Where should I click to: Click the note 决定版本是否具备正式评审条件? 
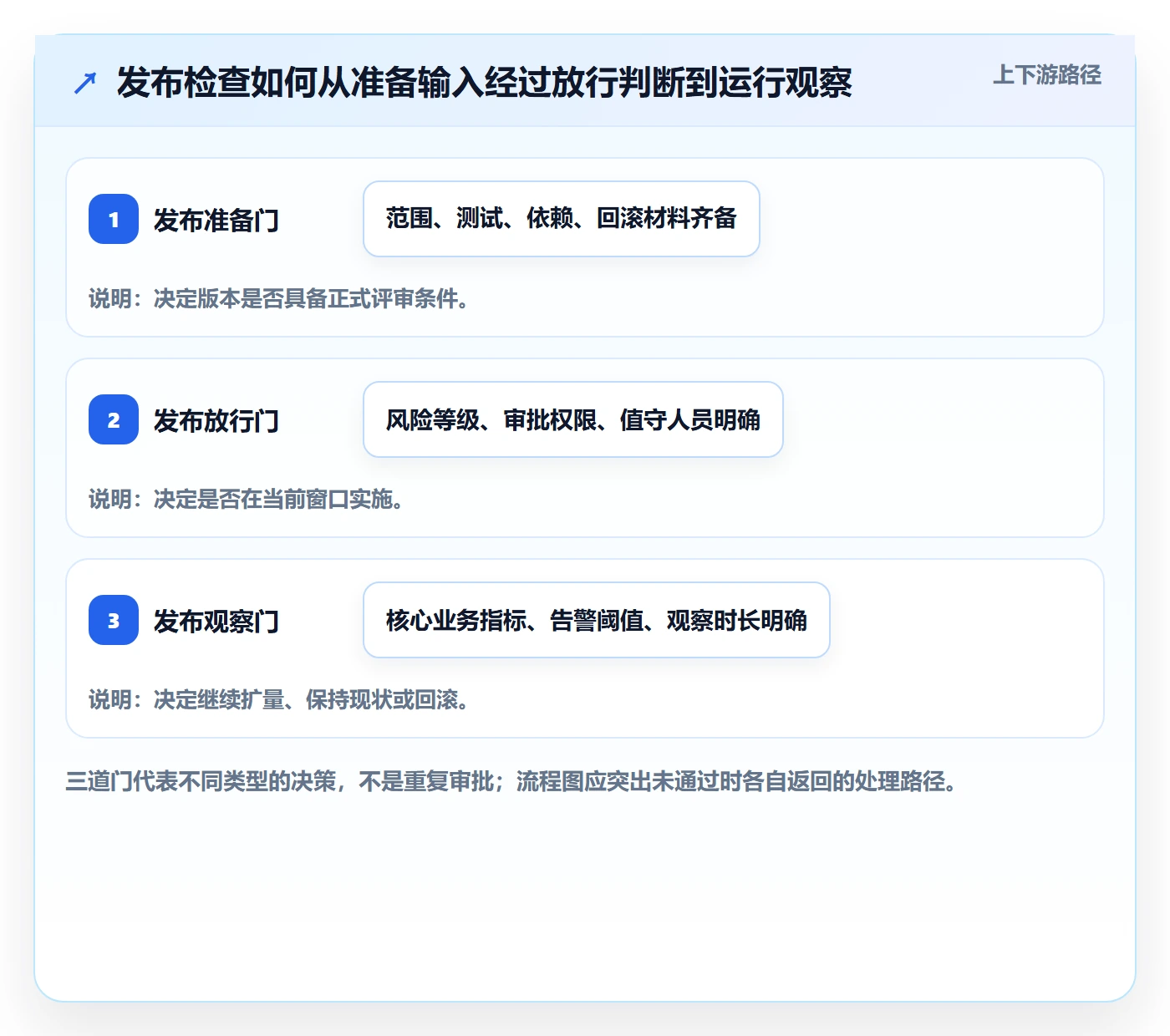pyautogui.click(x=279, y=298)
